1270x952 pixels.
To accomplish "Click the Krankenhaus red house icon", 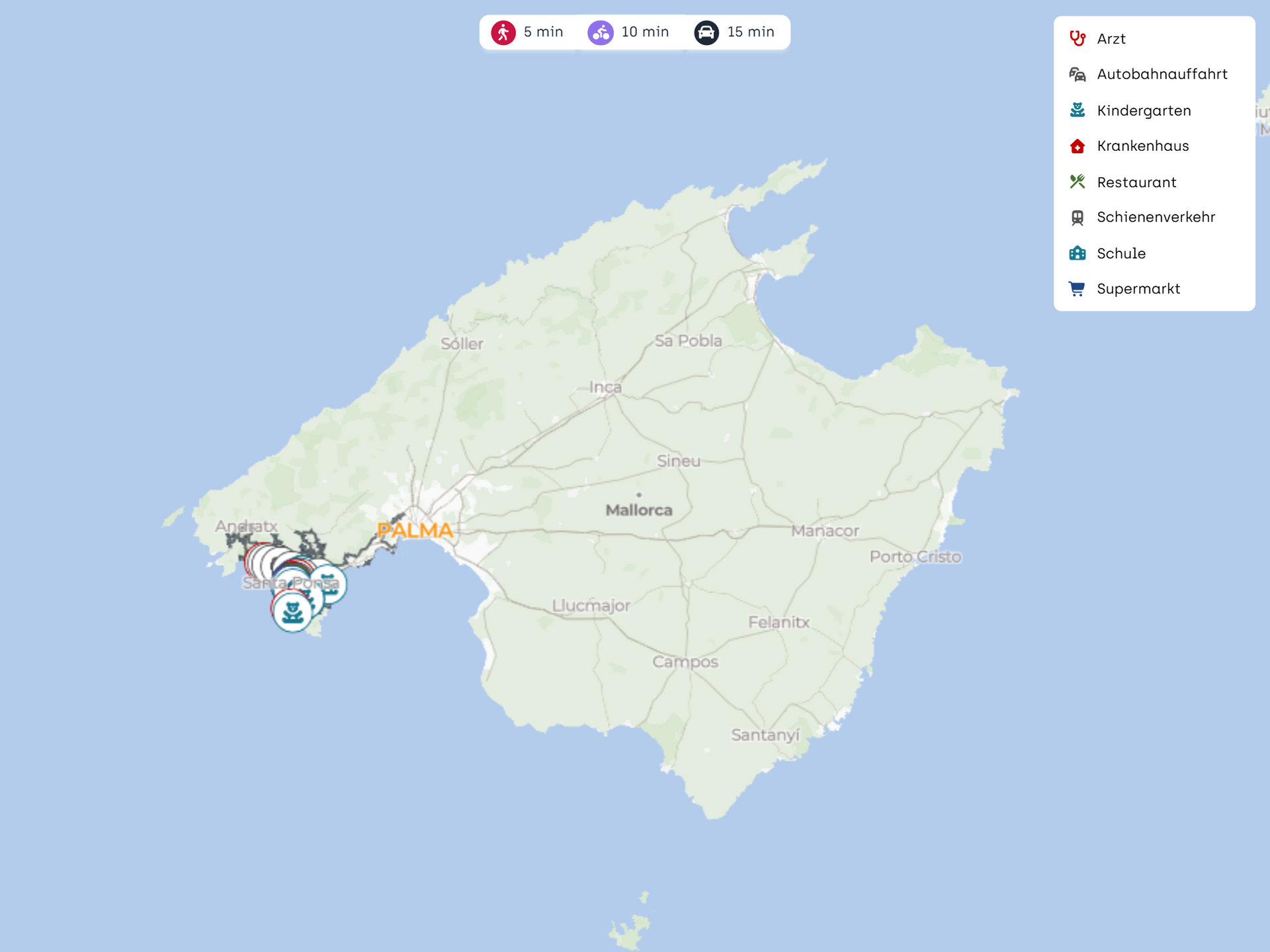I will [1078, 146].
